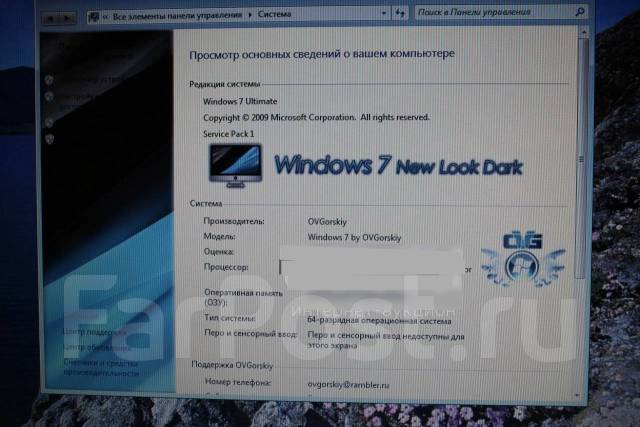The image size is (640, 427).
Task: Select the Service Pack 1 text
Action: [x=229, y=134]
